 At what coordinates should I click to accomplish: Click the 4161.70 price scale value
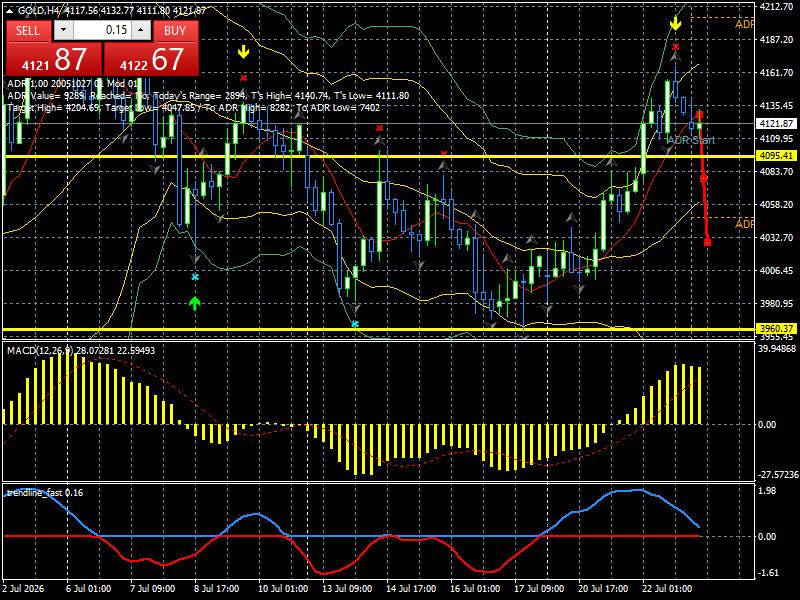pos(776,72)
